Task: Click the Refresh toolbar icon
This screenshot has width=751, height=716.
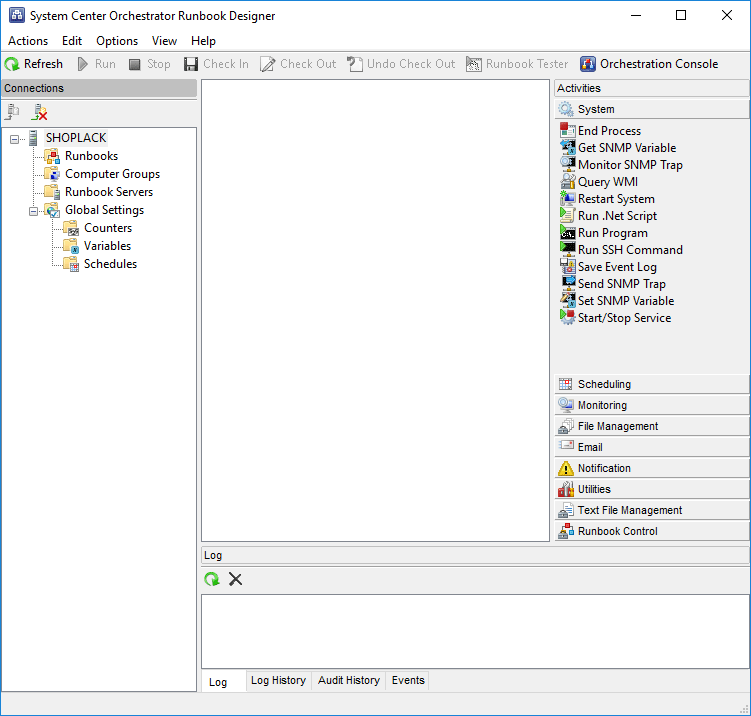Action: tap(12, 64)
